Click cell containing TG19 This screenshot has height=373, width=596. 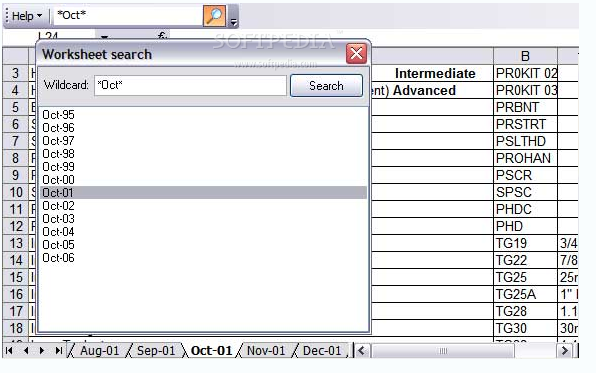[525, 243]
